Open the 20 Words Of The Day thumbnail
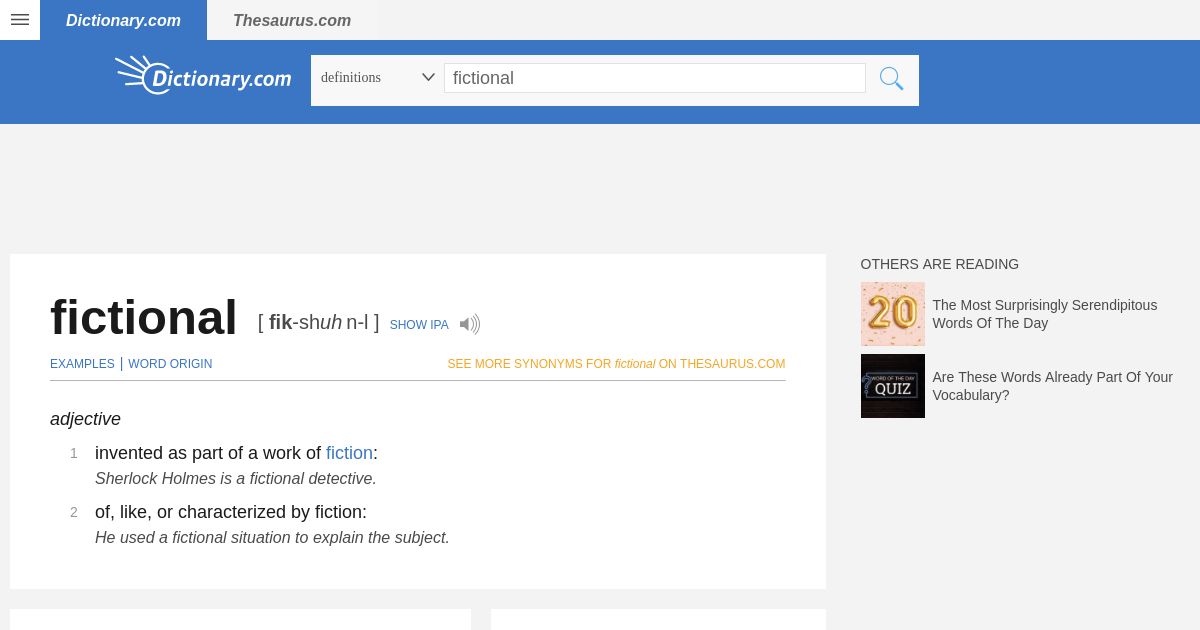1200x630 pixels. [x=892, y=314]
